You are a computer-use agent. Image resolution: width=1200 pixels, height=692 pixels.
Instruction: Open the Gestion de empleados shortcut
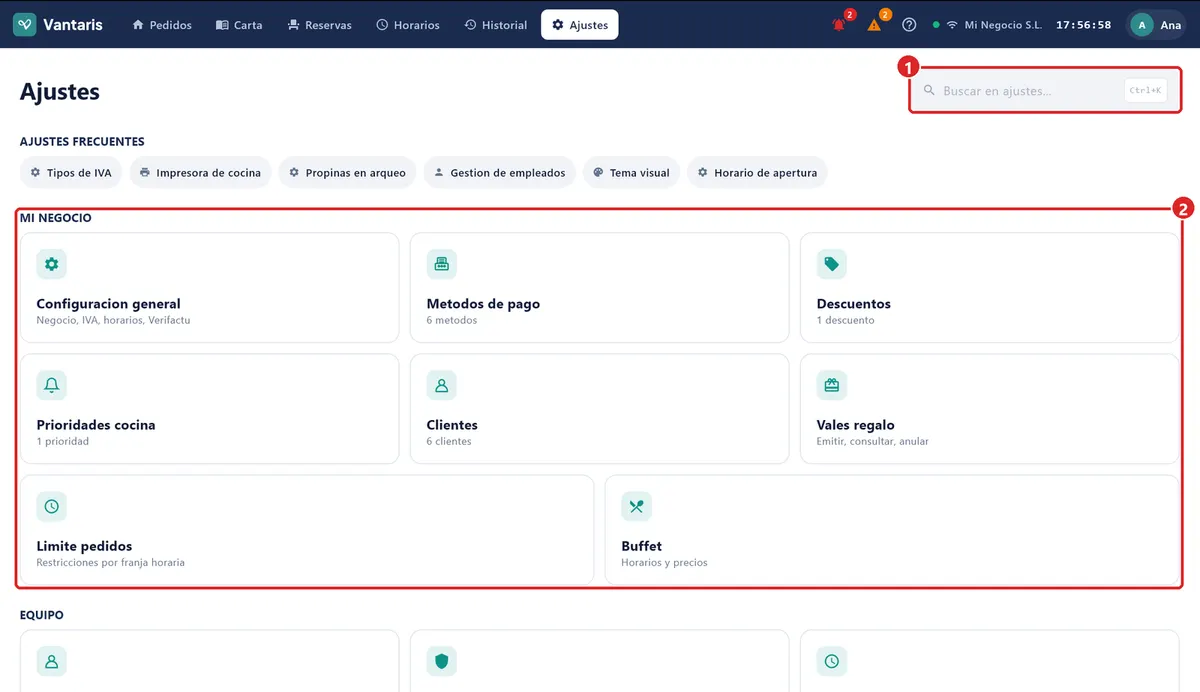click(500, 173)
